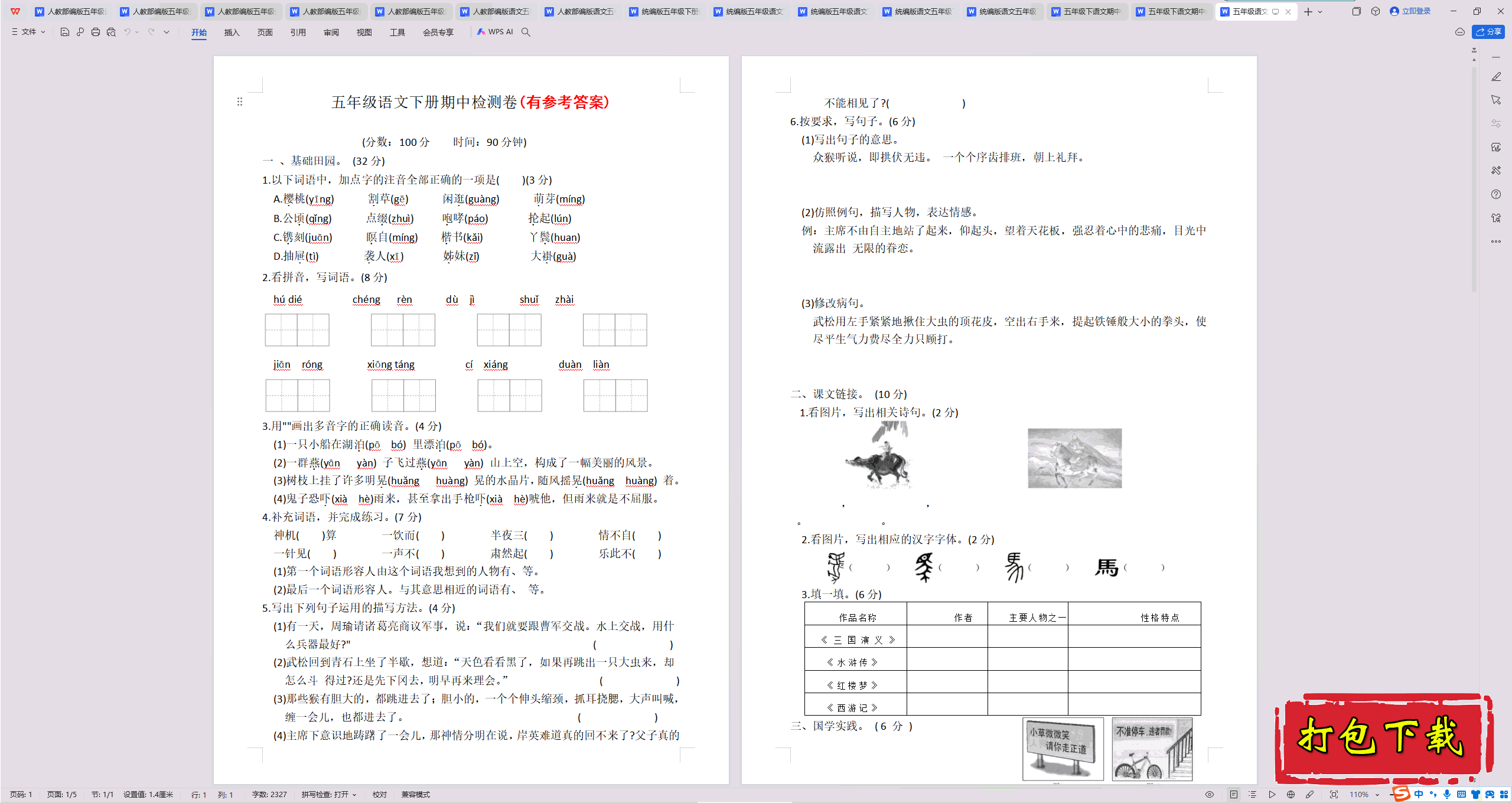The height and width of the screenshot is (803, 1512).
Task: Start reading play mode in status bar
Action: pyautogui.click(x=1272, y=795)
